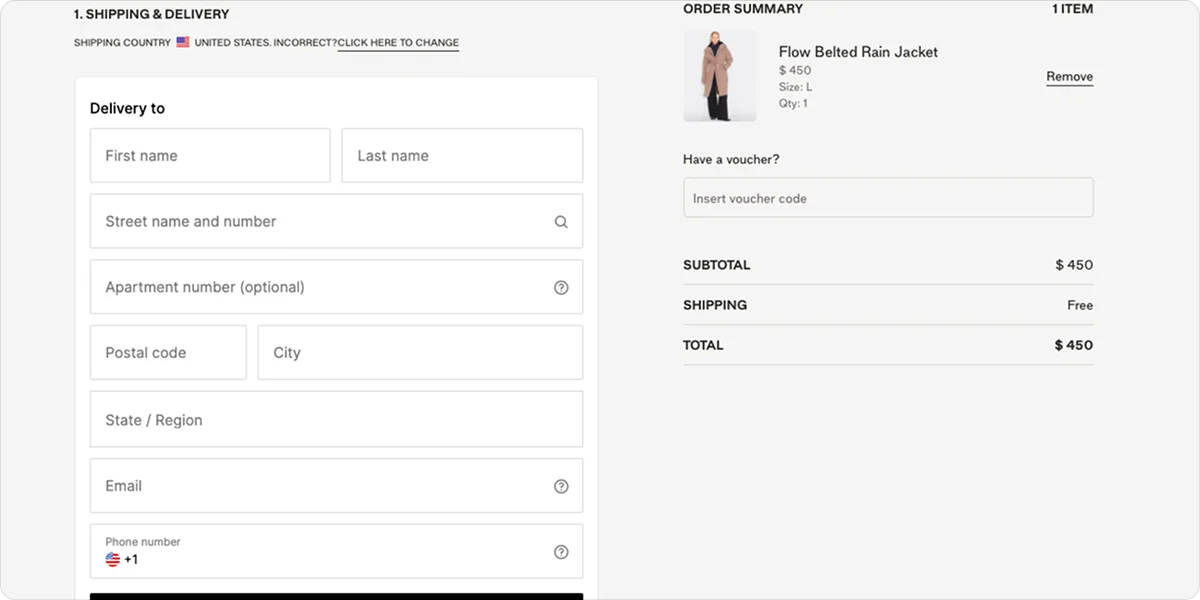Screen dimensions: 1200x600
Task: Click the 'Have a voucher?' label
Action: pyautogui.click(x=731, y=159)
